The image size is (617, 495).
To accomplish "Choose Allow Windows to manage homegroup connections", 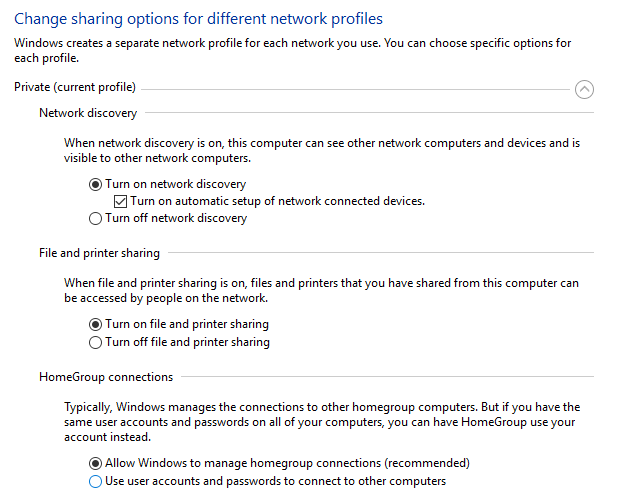I will 96,463.
